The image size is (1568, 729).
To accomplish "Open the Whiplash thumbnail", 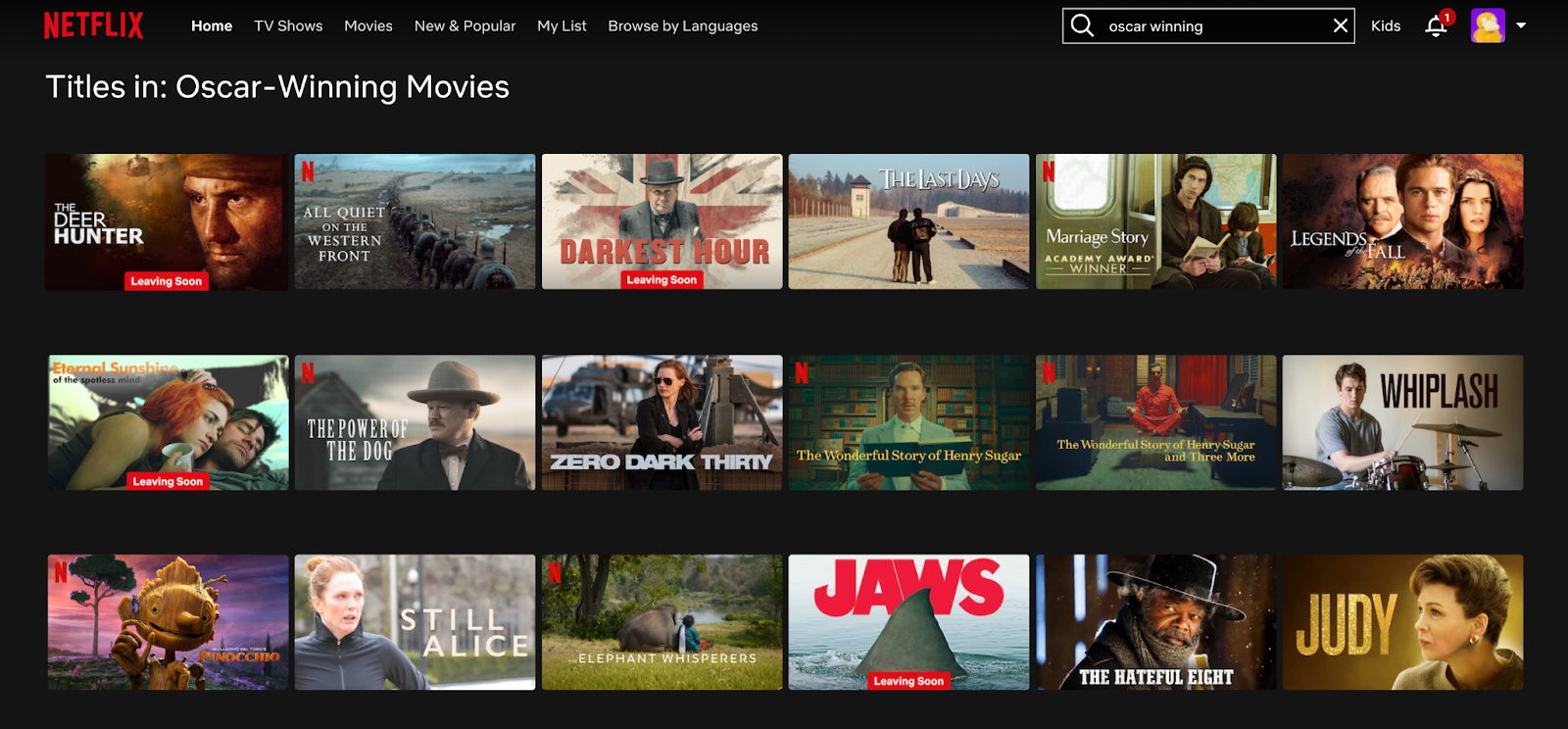I will pyautogui.click(x=1403, y=422).
